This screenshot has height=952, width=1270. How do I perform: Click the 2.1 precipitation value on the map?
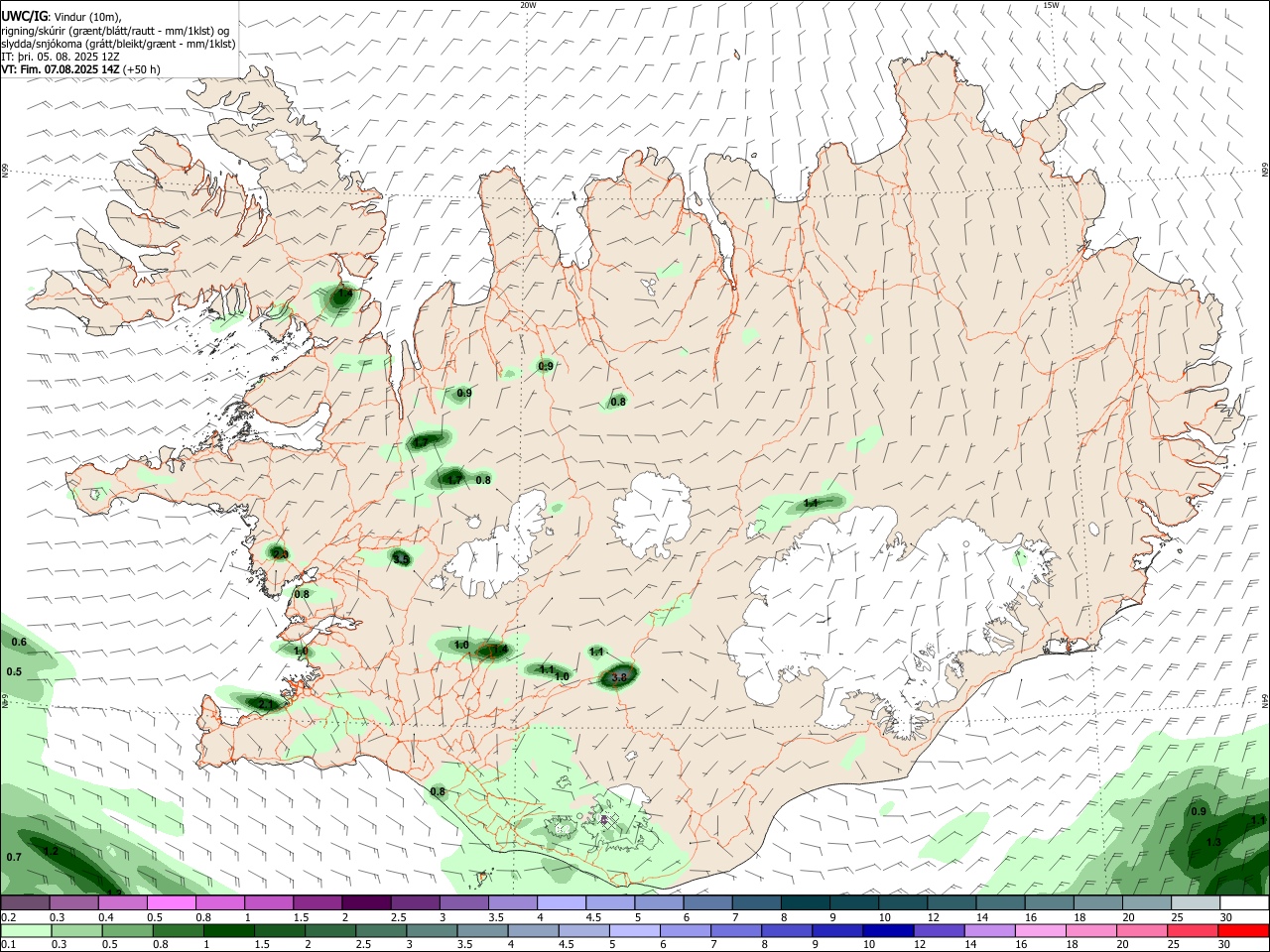(266, 704)
